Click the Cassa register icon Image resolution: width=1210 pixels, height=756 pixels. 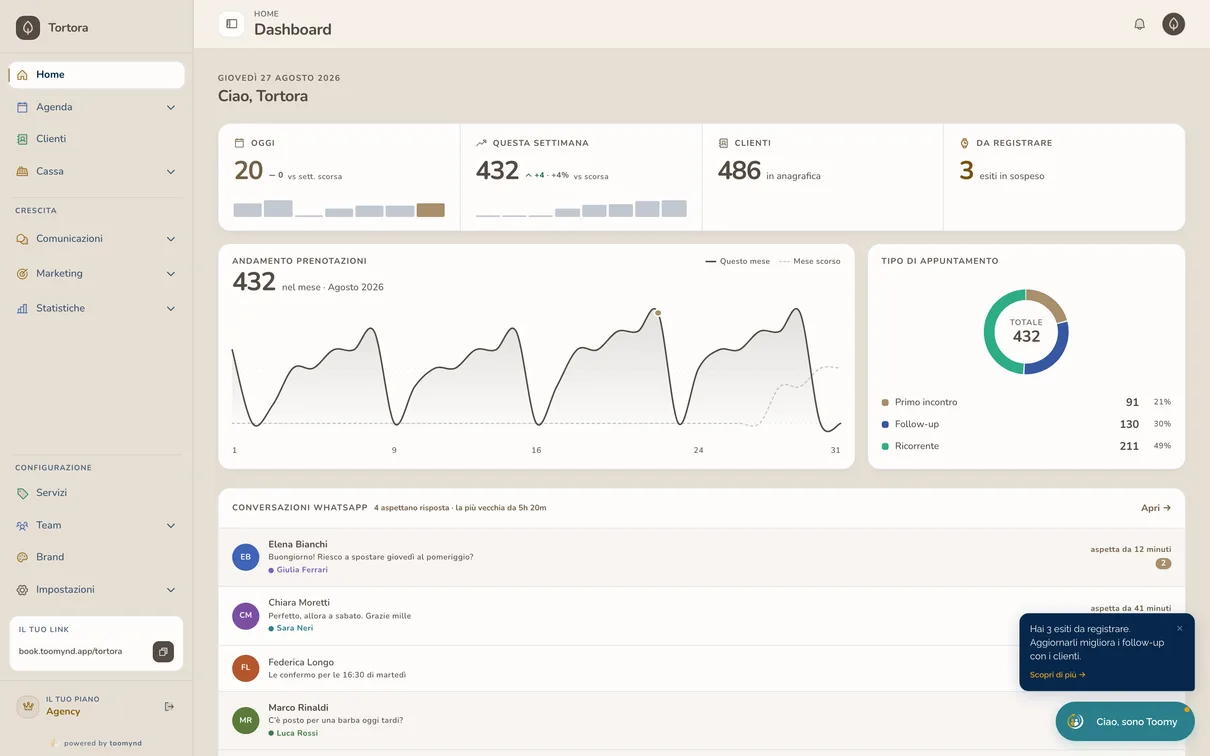click(22, 171)
